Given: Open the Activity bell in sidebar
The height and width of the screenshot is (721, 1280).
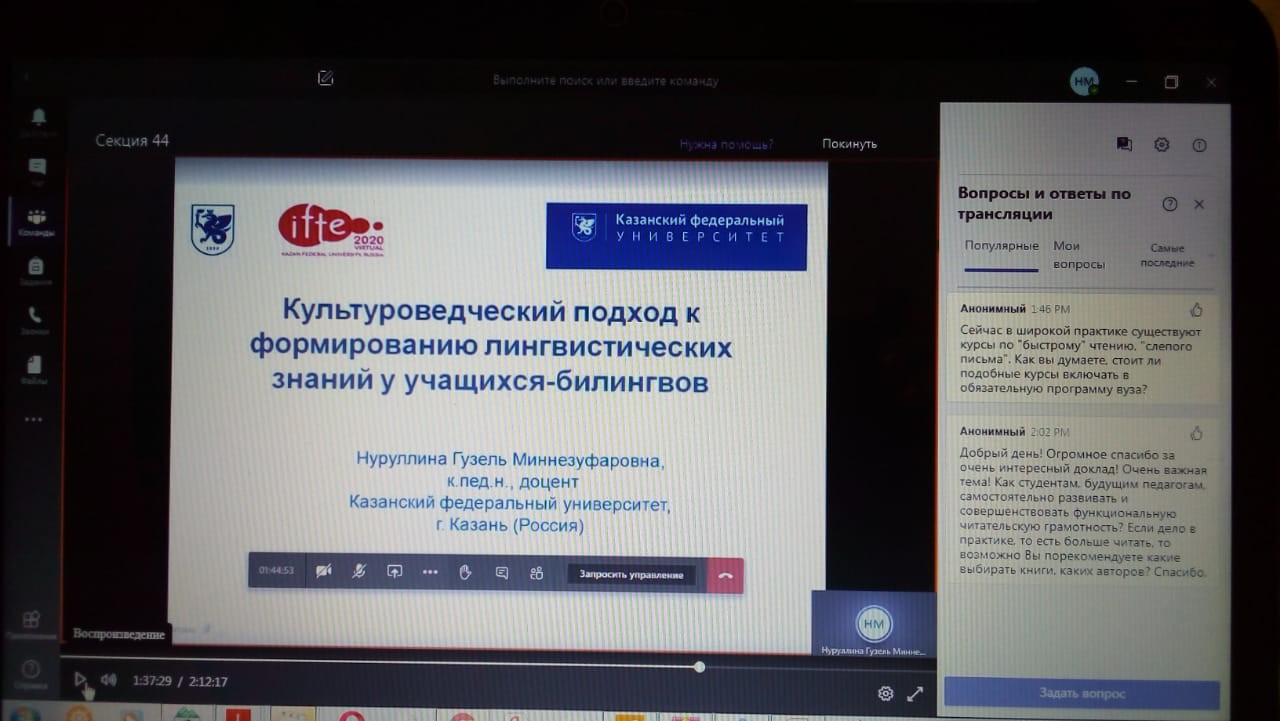Looking at the screenshot, I should pos(38,119).
